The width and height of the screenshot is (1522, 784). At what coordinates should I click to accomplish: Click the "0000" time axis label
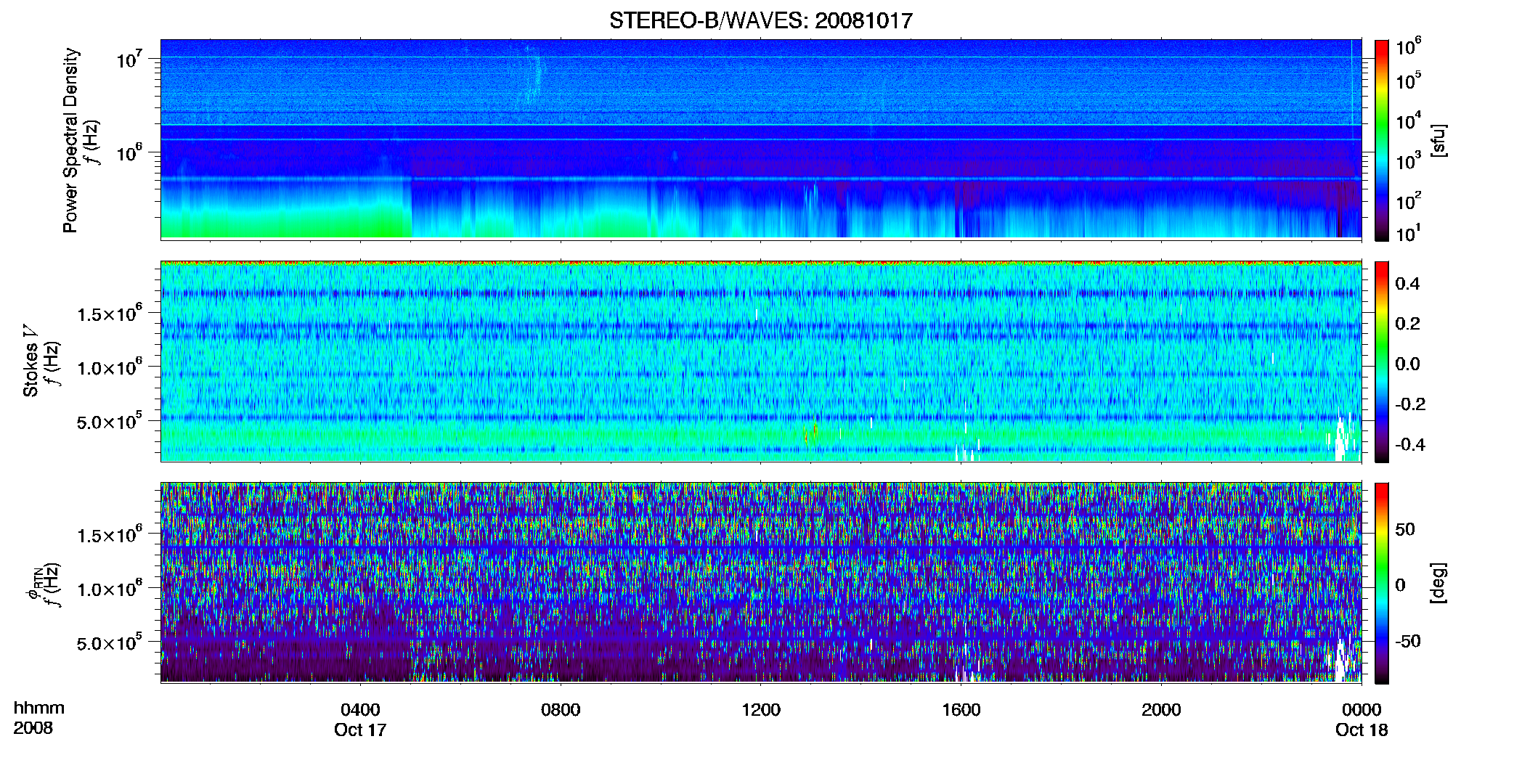tap(1362, 710)
